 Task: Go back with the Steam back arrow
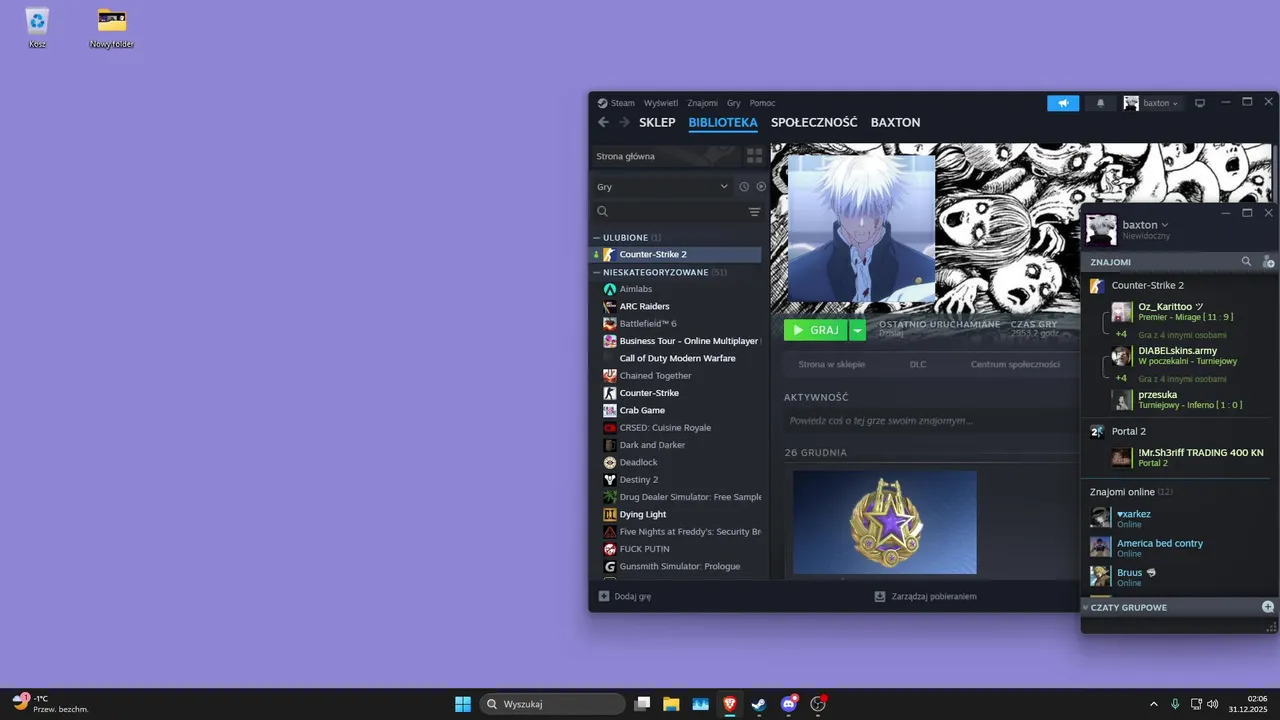[603, 122]
